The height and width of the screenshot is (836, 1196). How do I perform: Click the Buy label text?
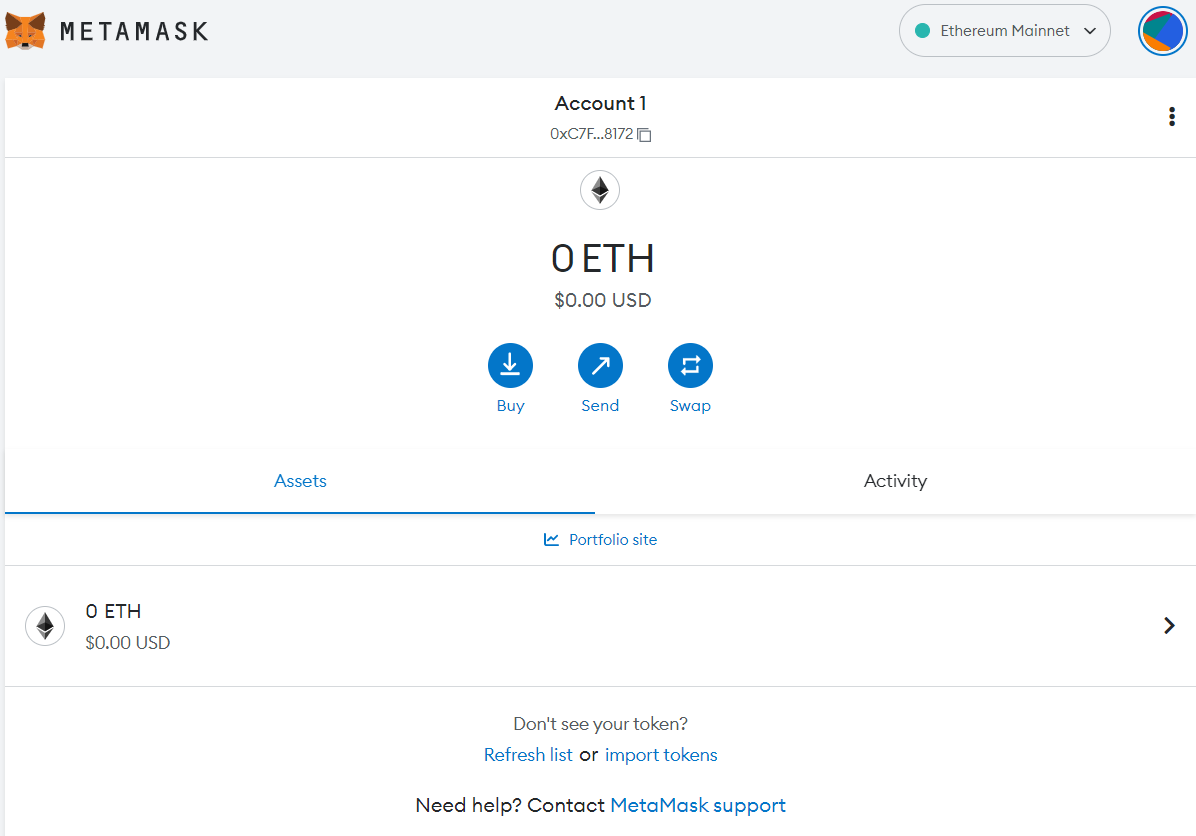510,406
